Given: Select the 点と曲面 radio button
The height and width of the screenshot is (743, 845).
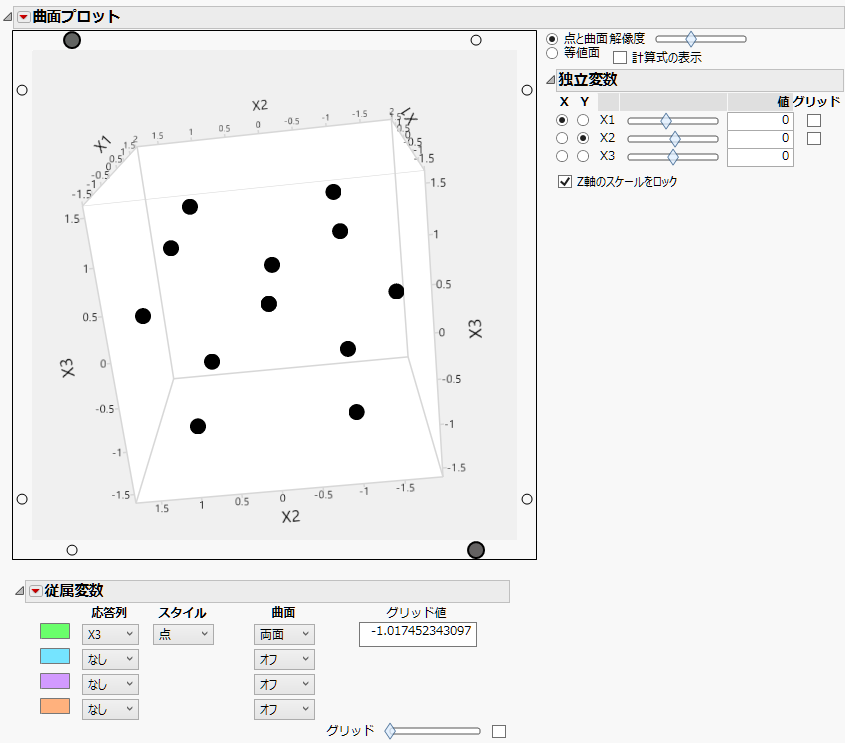Looking at the screenshot, I should [x=552, y=39].
